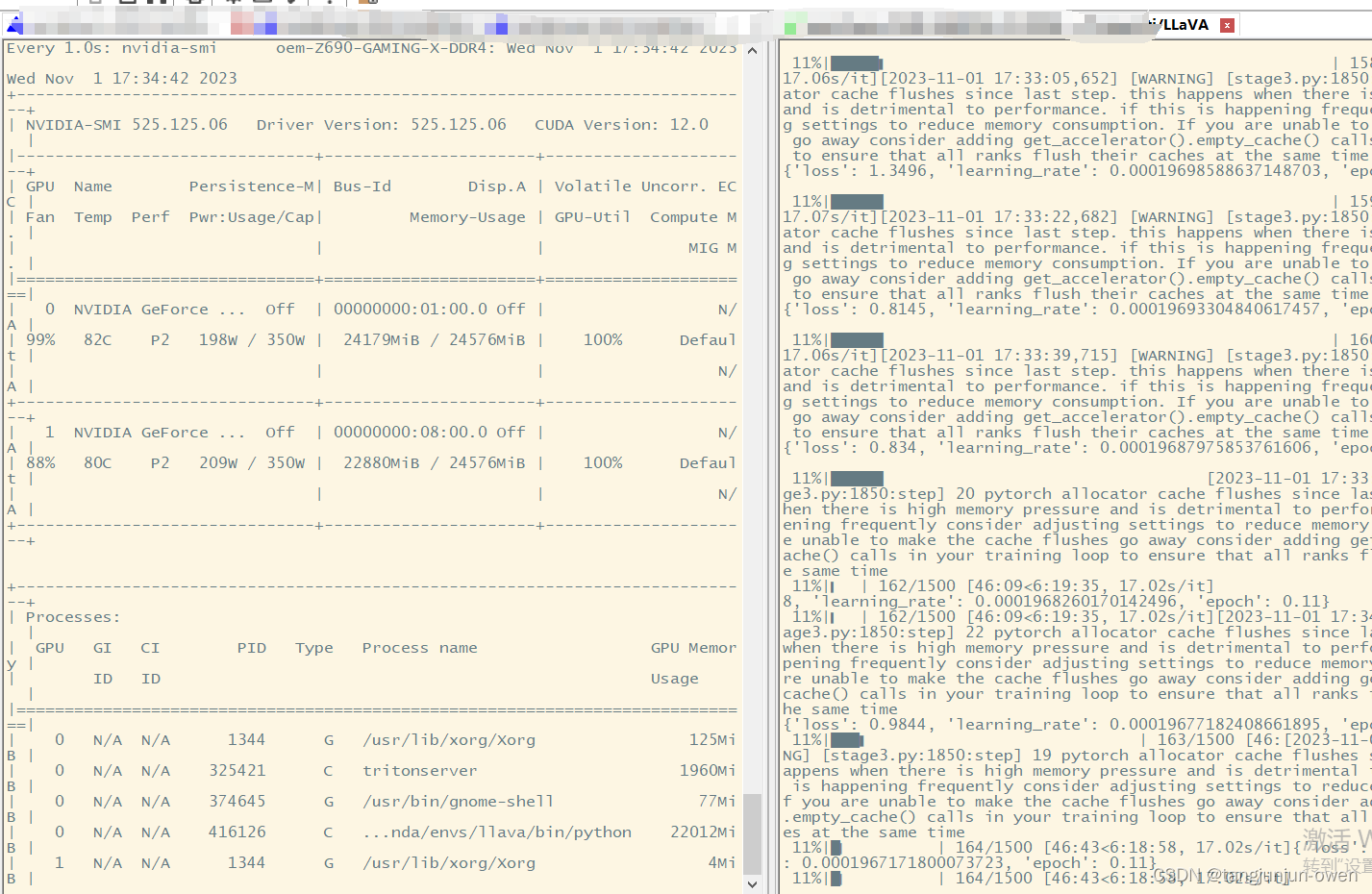Click GPU 1 memory '22880MiB / 24576MiB'

tap(435, 463)
